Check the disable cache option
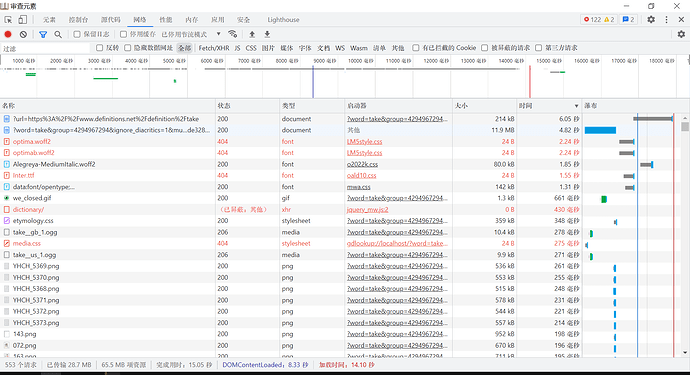 pyautogui.click(x=123, y=34)
